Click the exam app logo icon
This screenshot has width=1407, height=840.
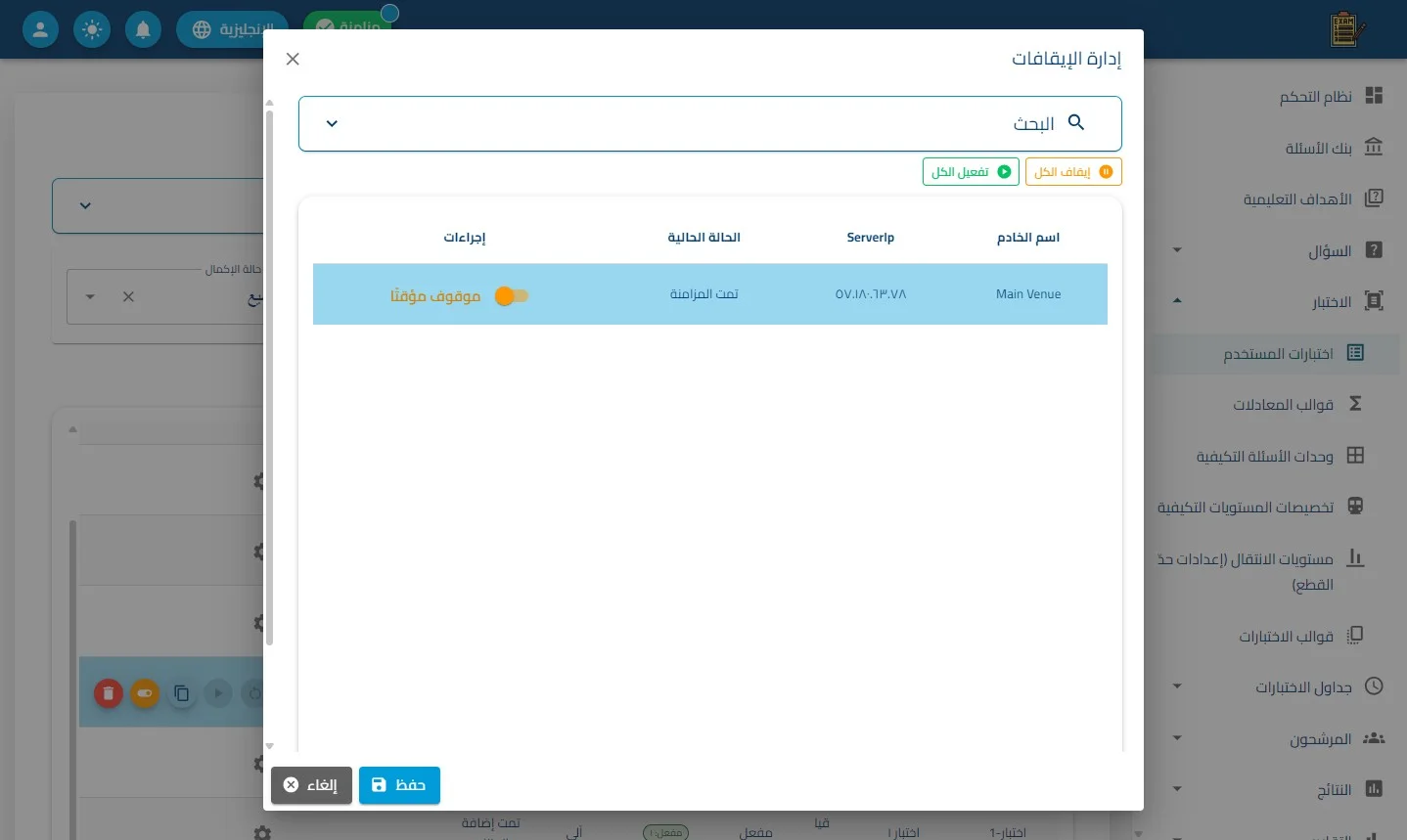coord(1347,29)
